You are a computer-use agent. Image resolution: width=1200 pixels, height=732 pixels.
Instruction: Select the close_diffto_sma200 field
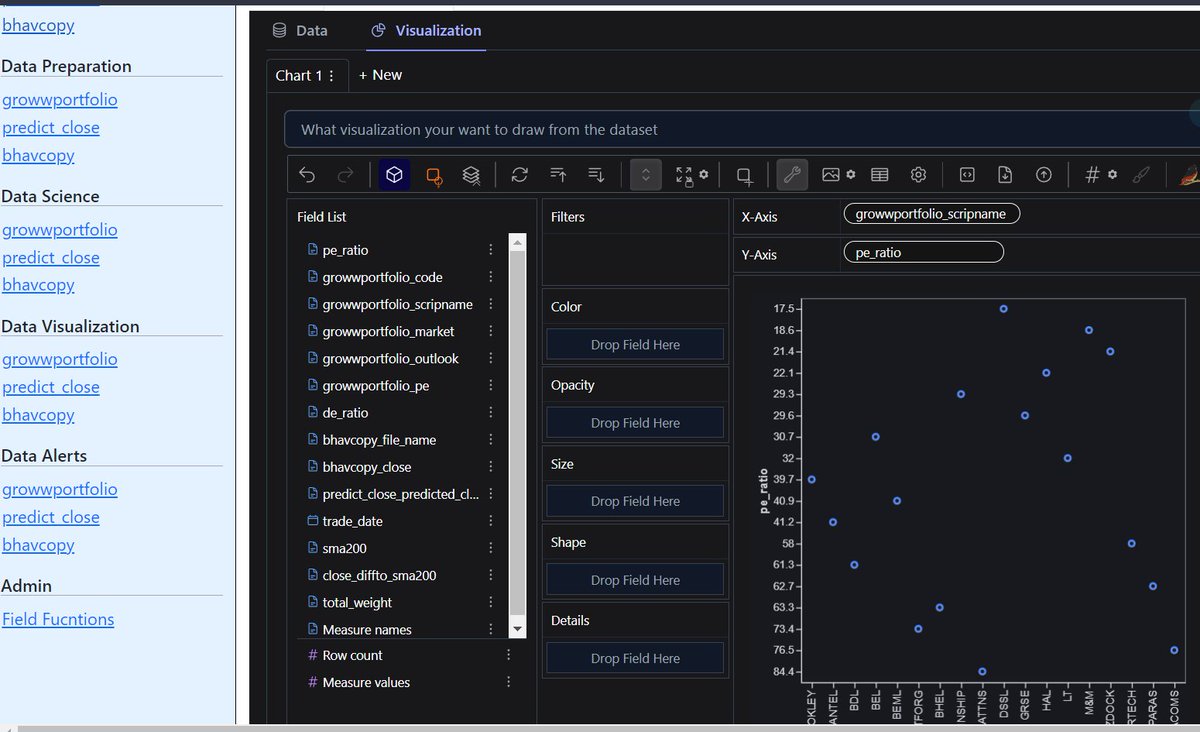[x=379, y=575]
